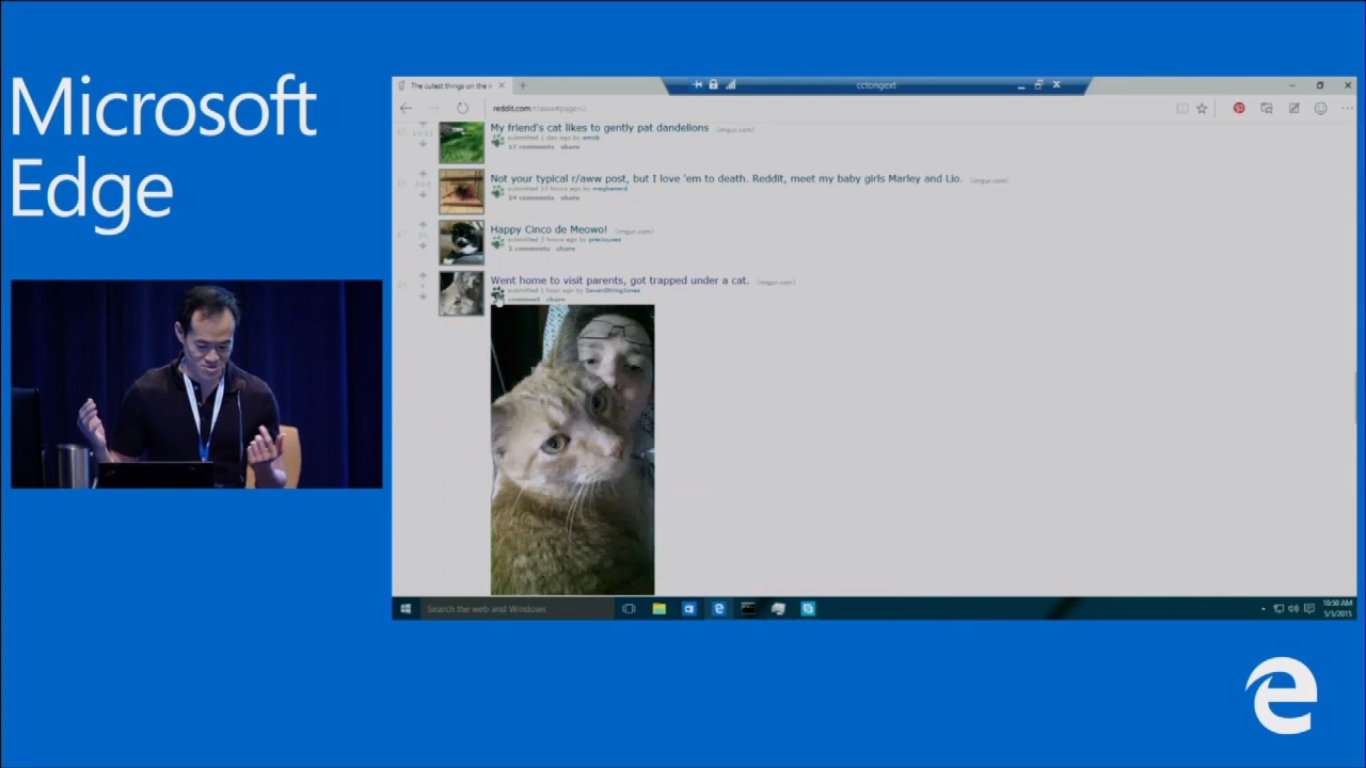Open 'Happy Cinco de Meowo!' post
The width and height of the screenshot is (1366, 768).
point(548,230)
